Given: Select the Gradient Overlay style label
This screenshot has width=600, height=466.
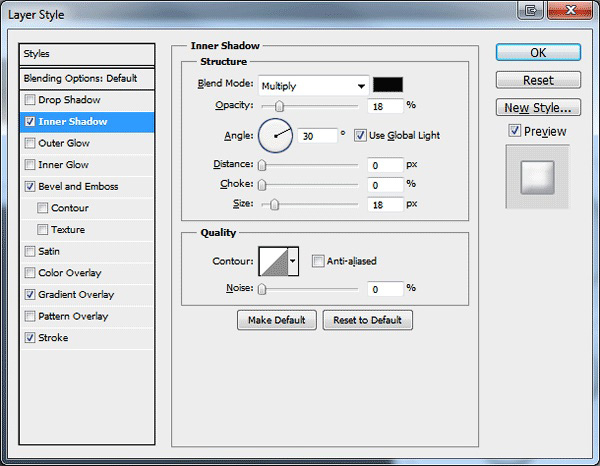Looking at the screenshot, I should pyautogui.click(x=76, y=295).
